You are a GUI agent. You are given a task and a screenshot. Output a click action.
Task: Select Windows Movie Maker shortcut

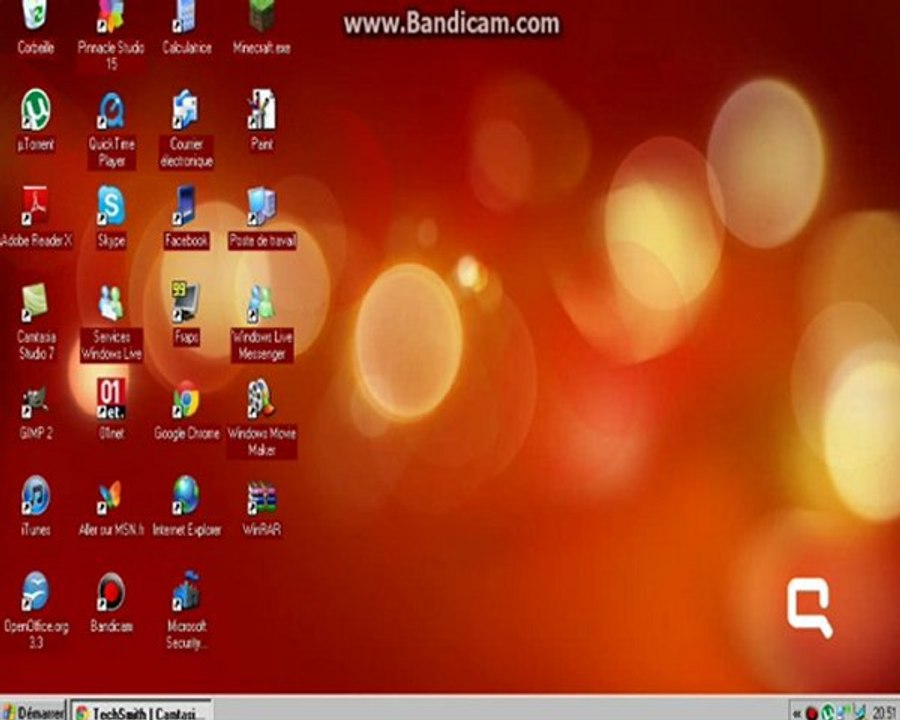click(262, 398)
